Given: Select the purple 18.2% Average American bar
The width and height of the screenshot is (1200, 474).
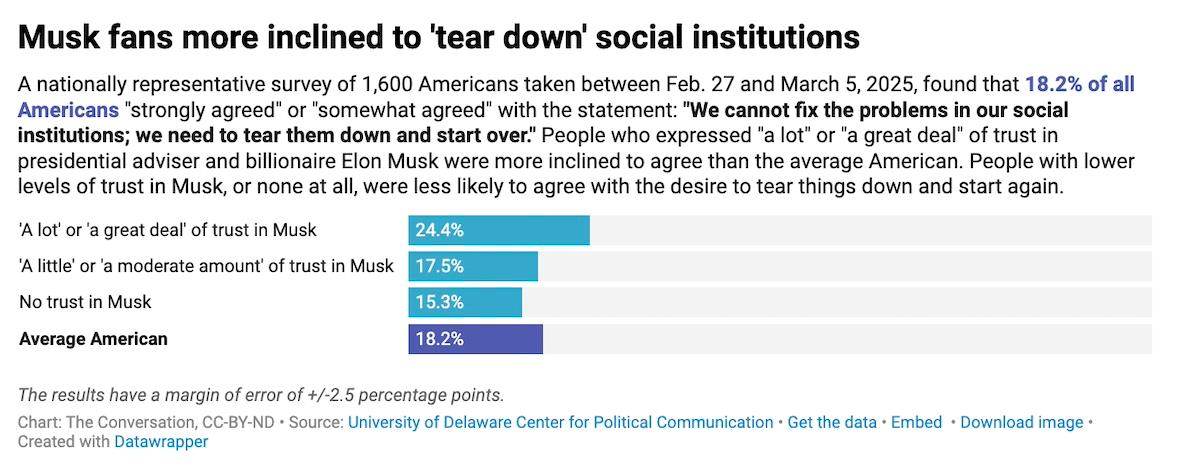Looking at the screenshot, I should click(475, 339).
